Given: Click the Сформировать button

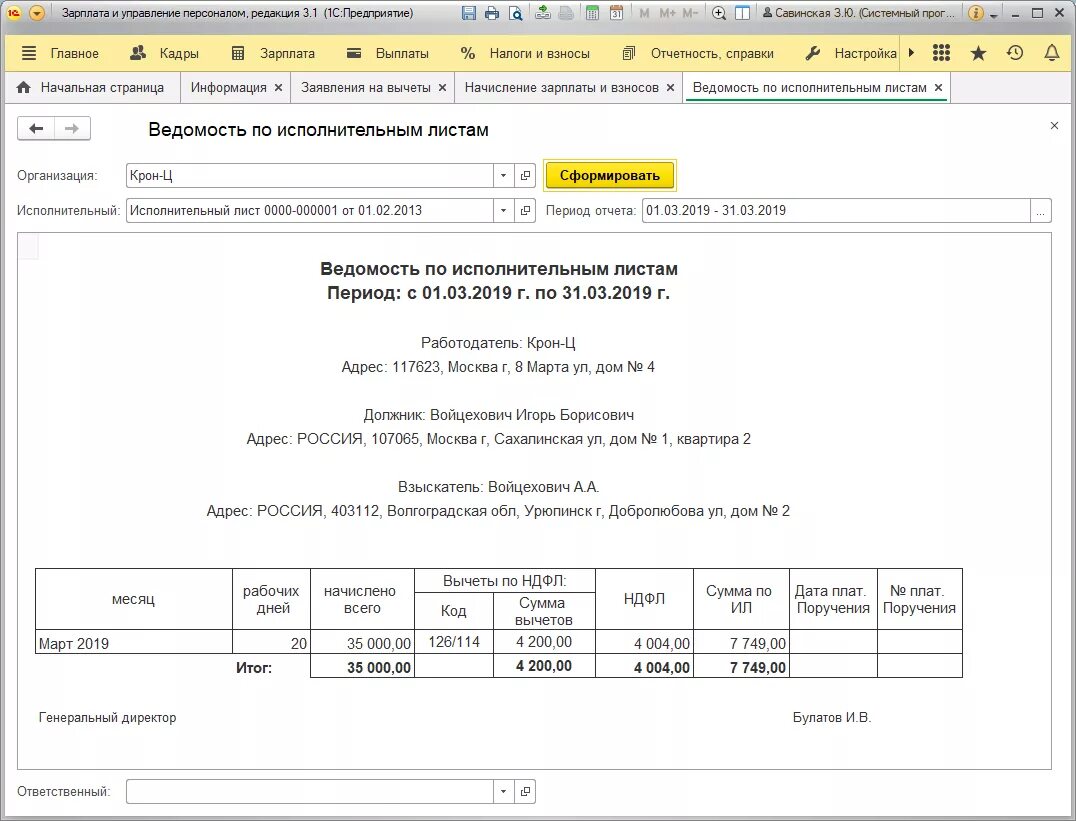Looking at the screenshot, I should 610,176.
